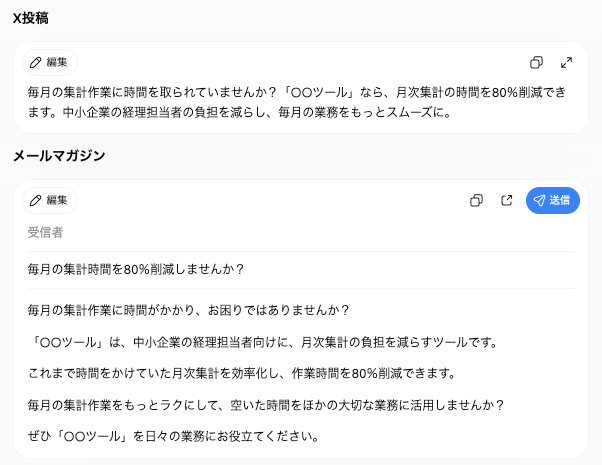Image resolution: width=602 pixels, height=465 pixels.
Task: Click the X投稿 section heading
Action: (x=31, y=18)
